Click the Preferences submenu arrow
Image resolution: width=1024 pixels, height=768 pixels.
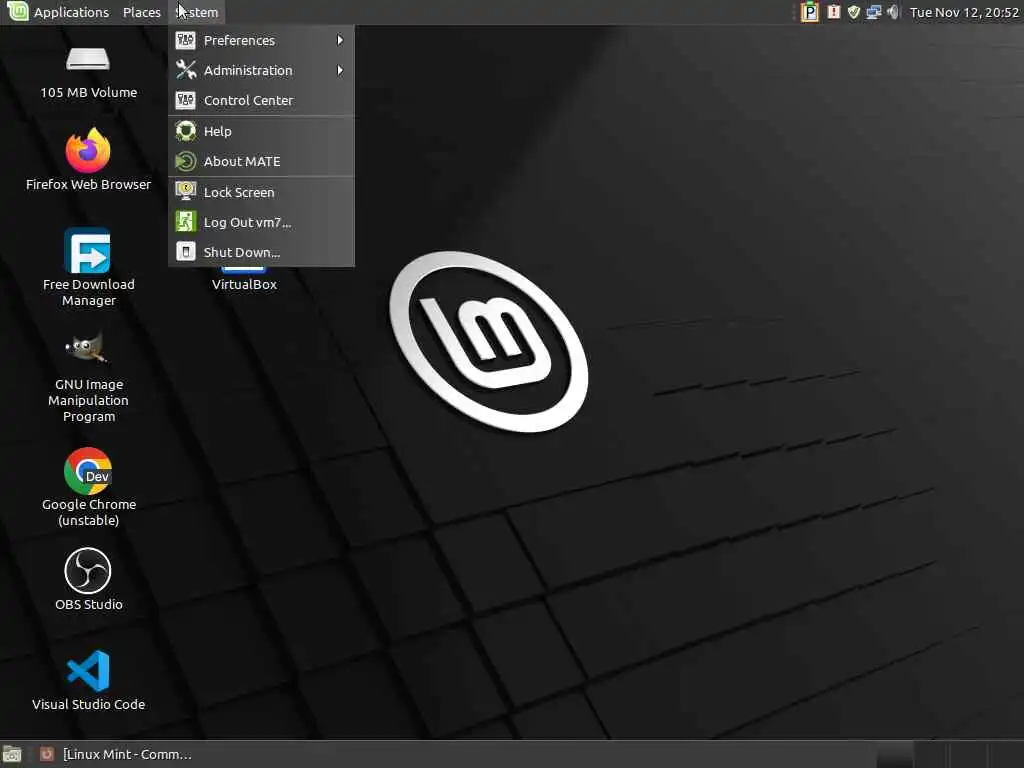pyautogui.click(x=340, y=40)
